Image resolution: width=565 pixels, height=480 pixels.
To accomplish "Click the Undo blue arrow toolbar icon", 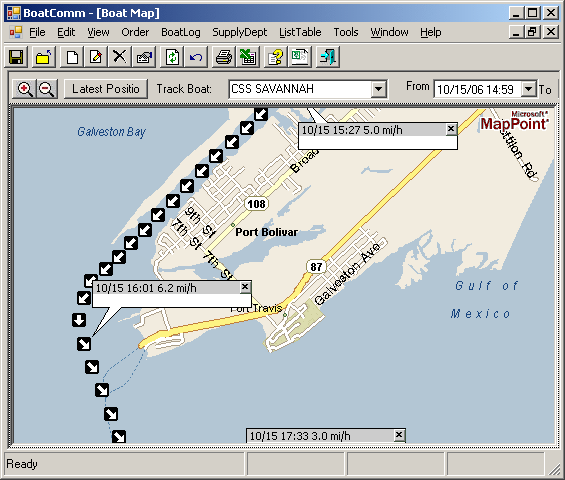I will (x=196, y=57).
